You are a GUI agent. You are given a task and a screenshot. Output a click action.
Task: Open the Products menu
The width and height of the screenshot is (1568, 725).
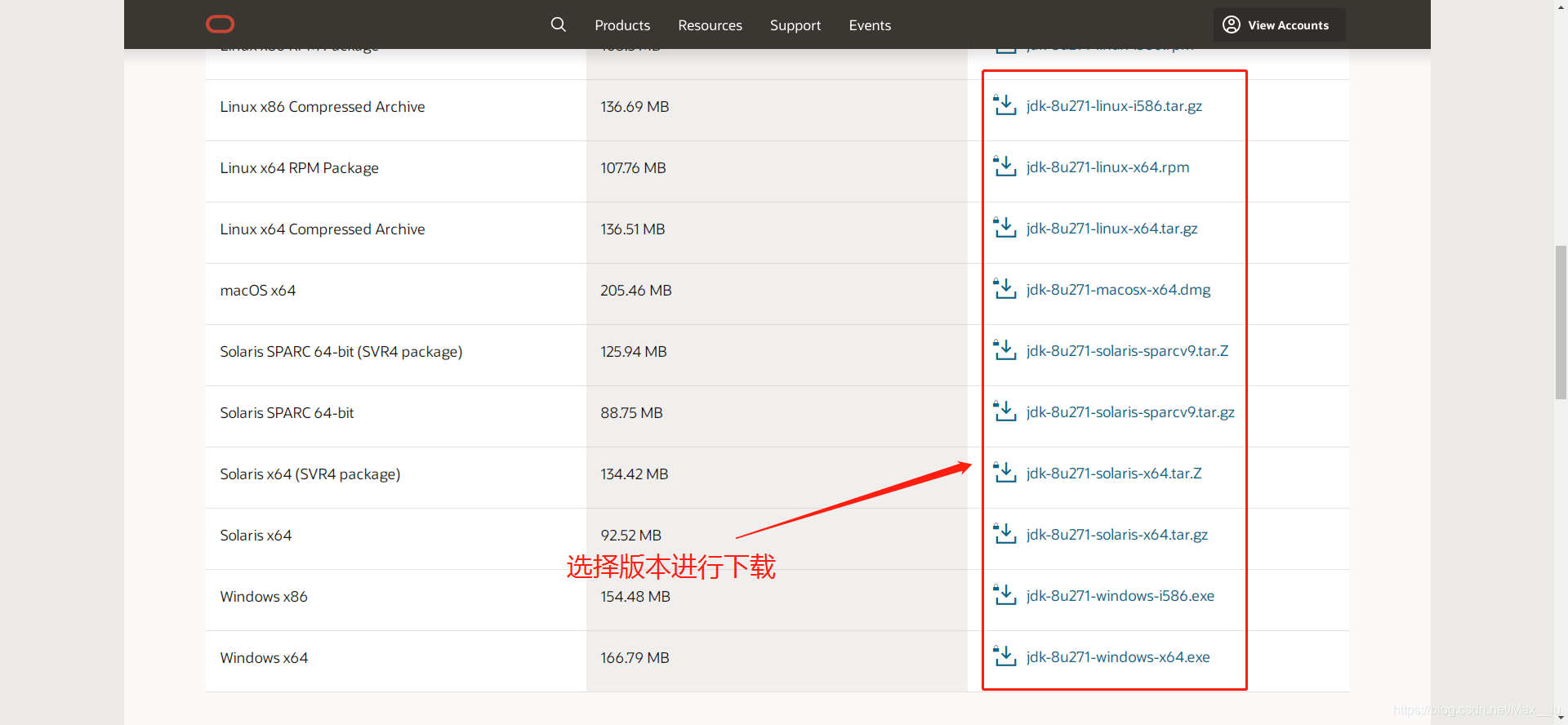click(622, 25)
